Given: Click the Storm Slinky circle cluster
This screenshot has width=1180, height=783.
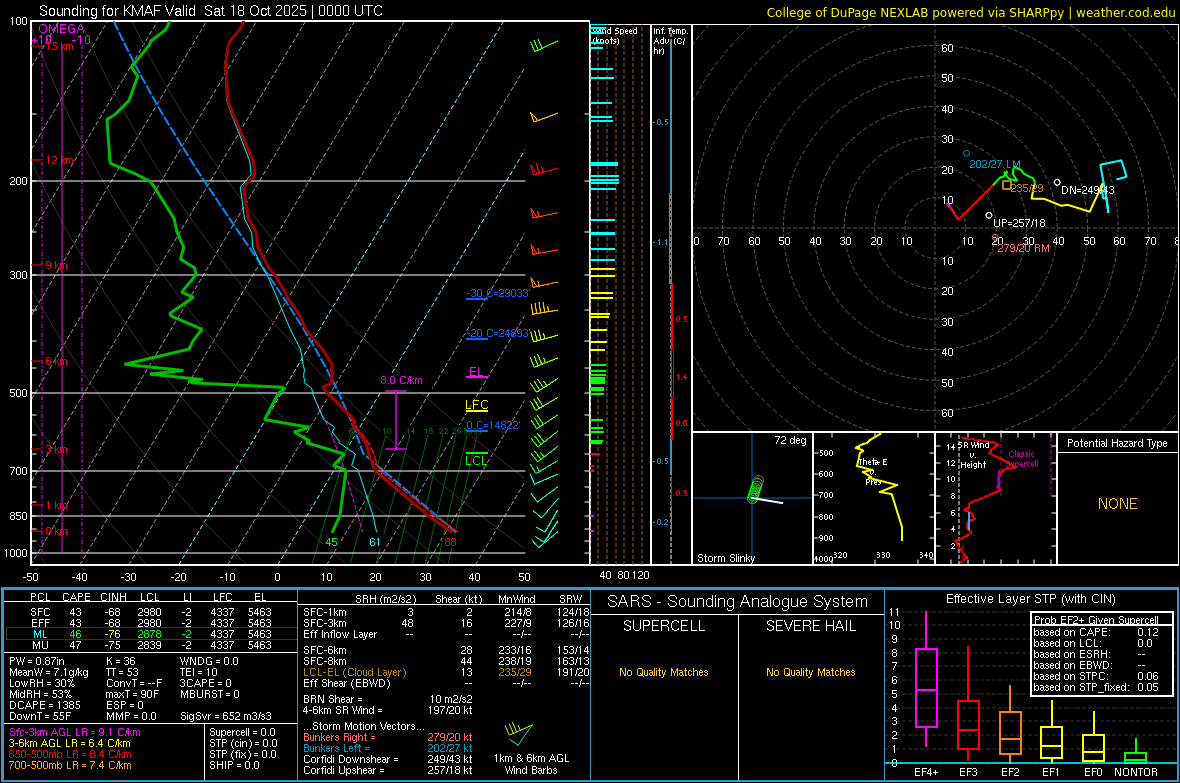Looking at the screenshot, I should 755,489.
